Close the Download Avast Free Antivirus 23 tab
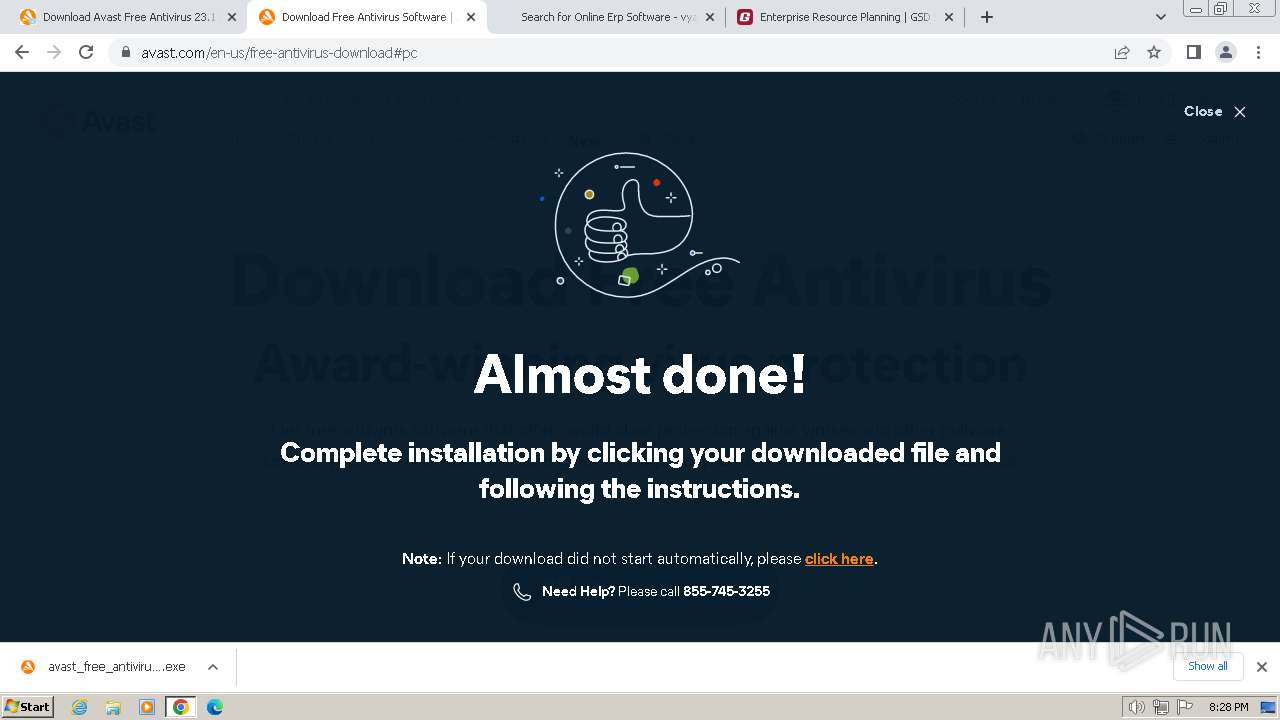The height and width of the screenshot is (720, 1280). 232,17
